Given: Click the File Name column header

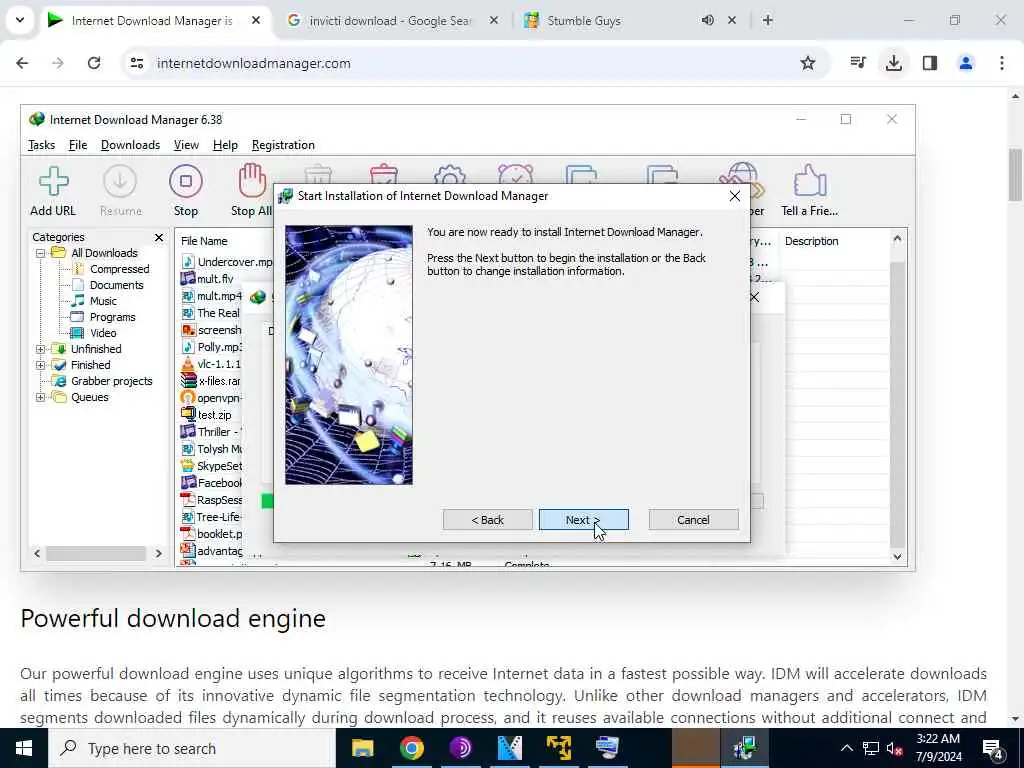Looking at the screenshot, I should [x=204, y=241].
